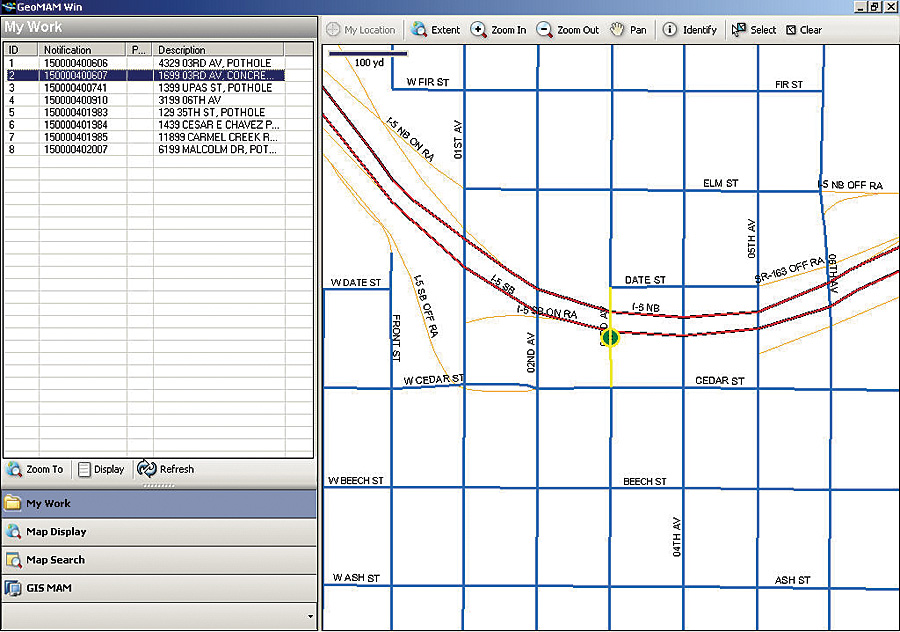Click the Extent toolbar label

[445, 30]
